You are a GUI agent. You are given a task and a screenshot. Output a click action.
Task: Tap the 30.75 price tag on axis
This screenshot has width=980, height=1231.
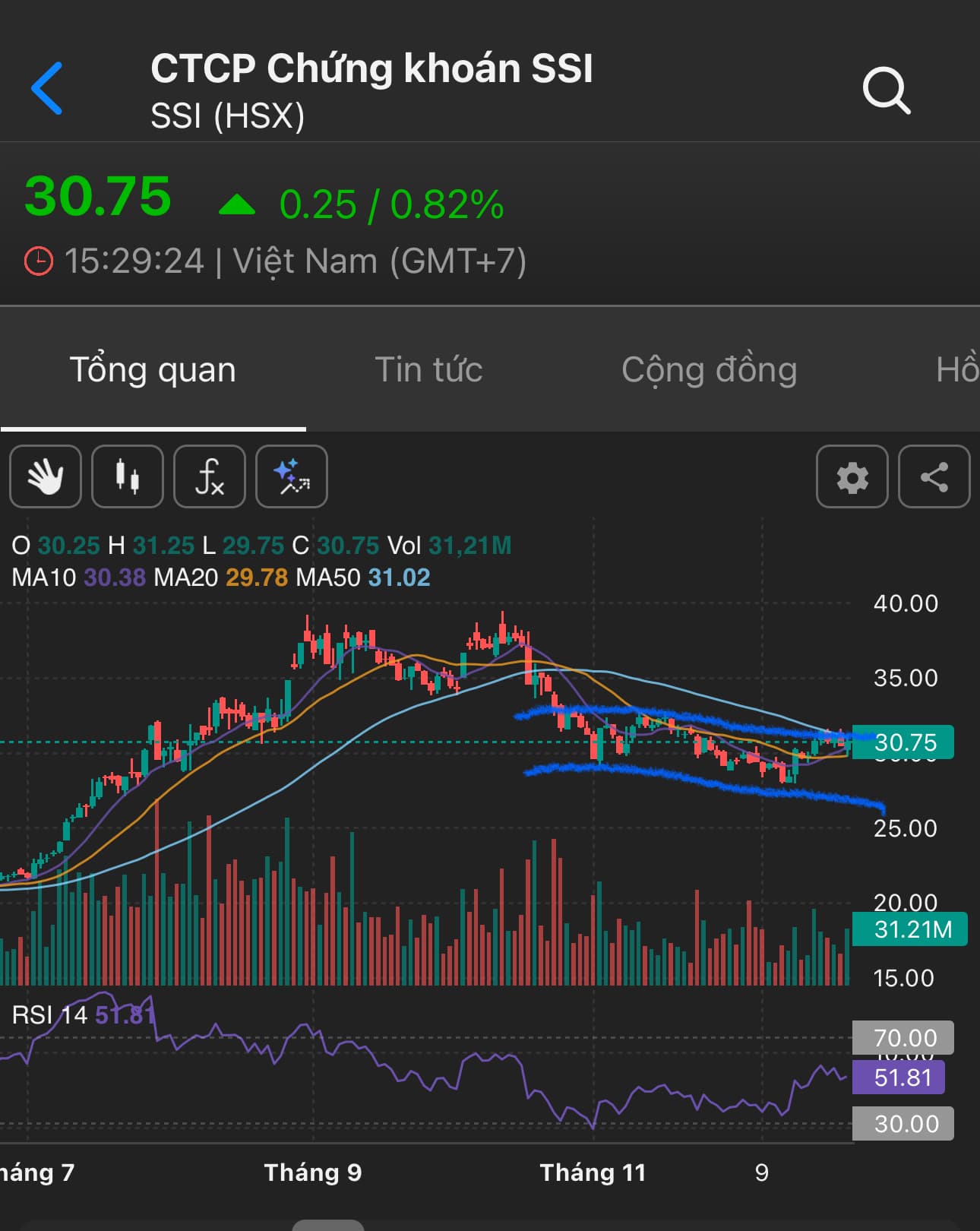click(903, 742)
